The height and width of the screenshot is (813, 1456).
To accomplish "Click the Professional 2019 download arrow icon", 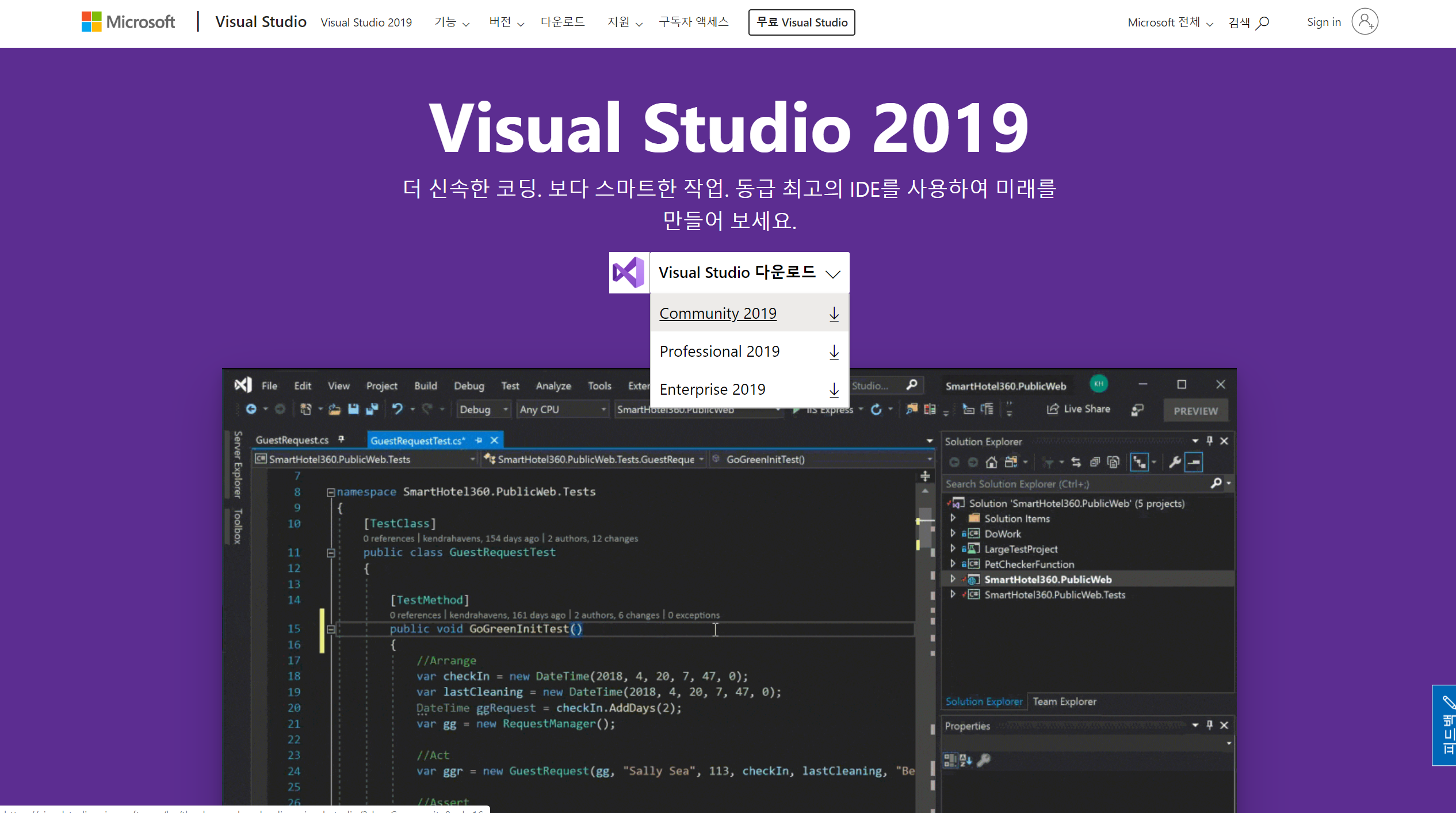I will coord(834,352).
